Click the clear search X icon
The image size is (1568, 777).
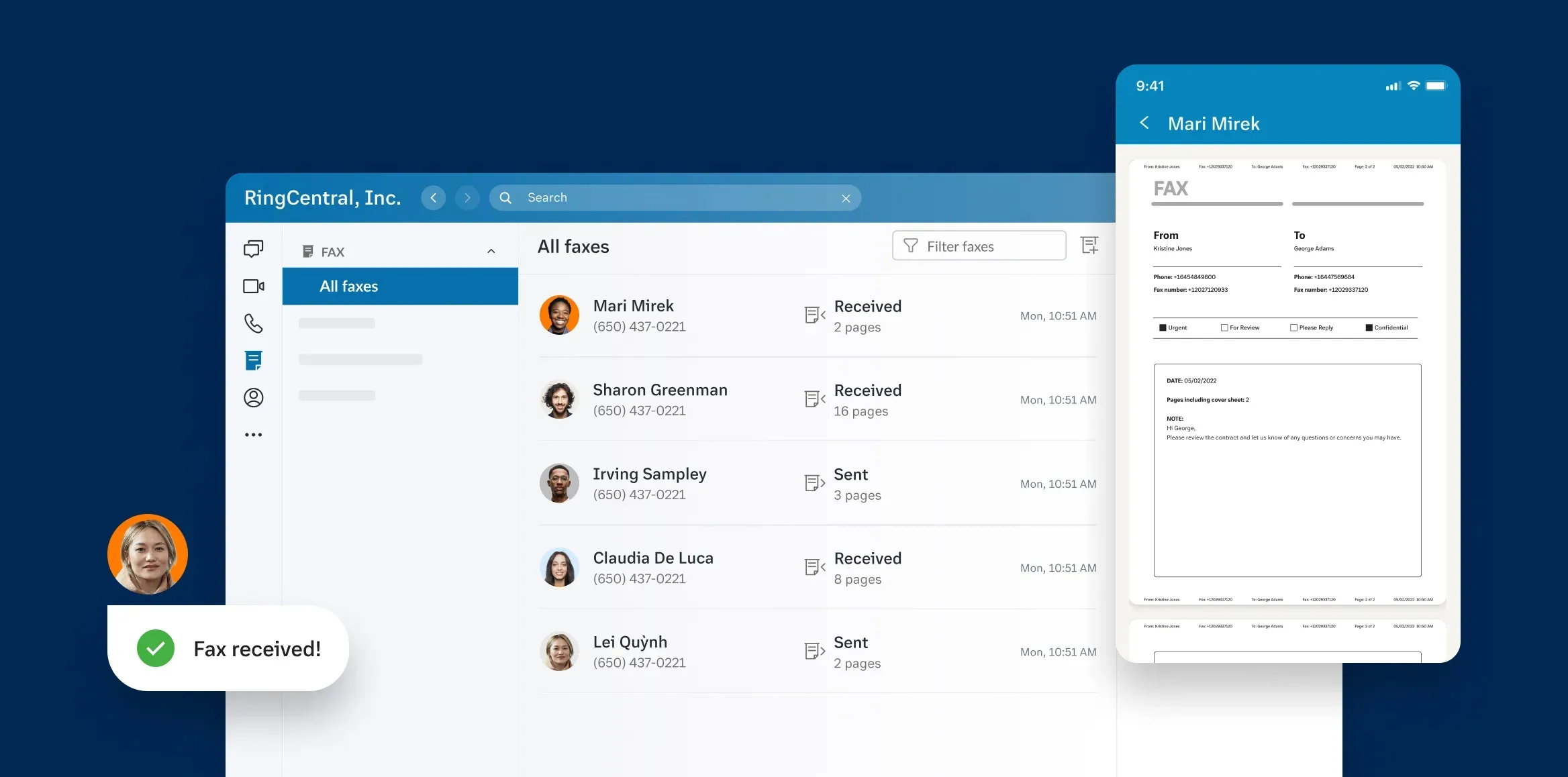846,198
